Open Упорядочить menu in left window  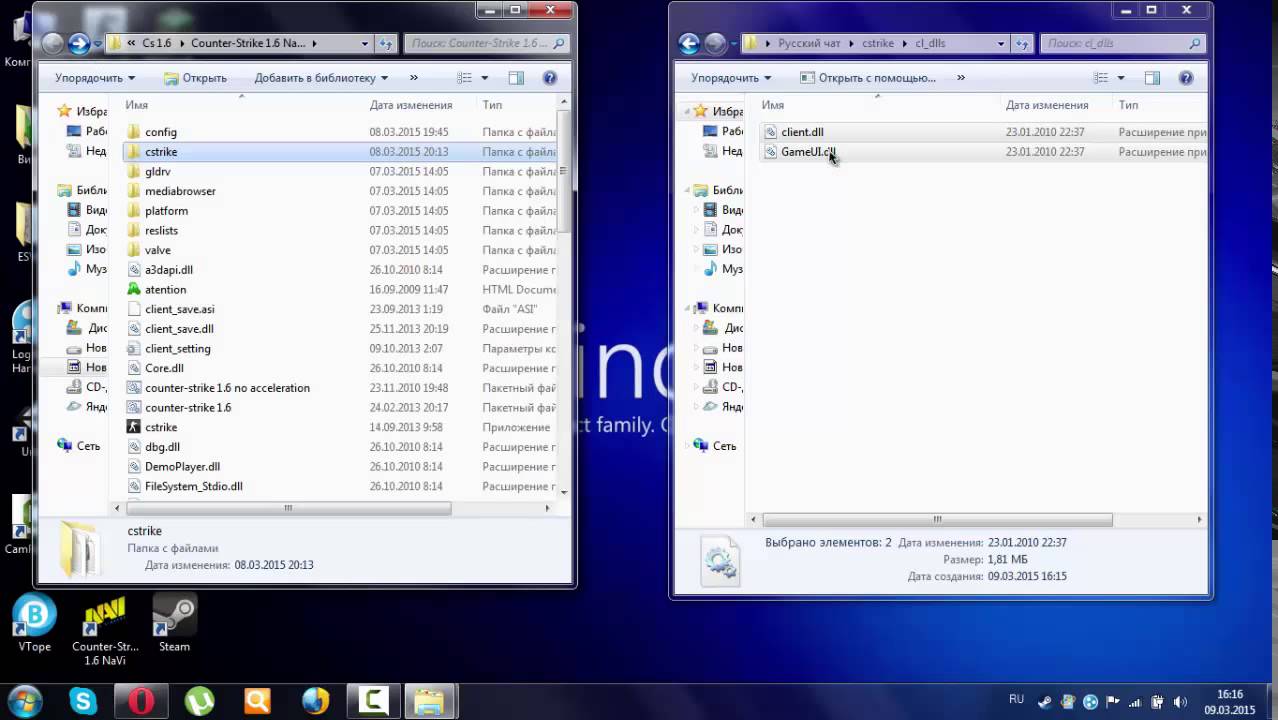point(95,77)
